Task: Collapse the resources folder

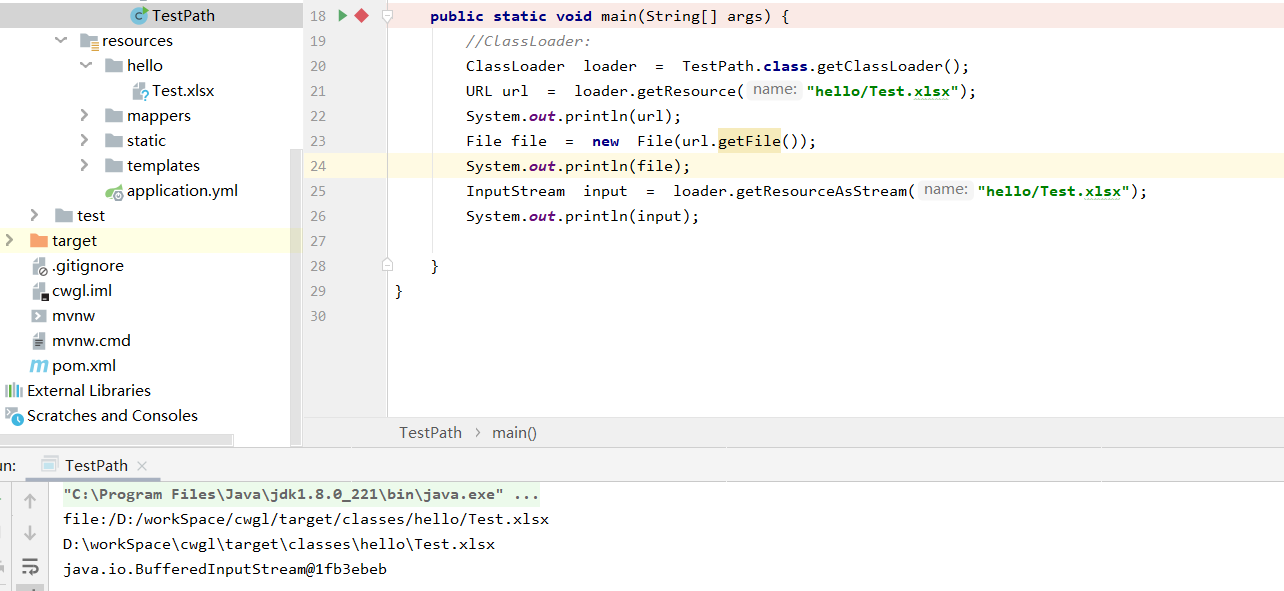Action: click(60, 40)
